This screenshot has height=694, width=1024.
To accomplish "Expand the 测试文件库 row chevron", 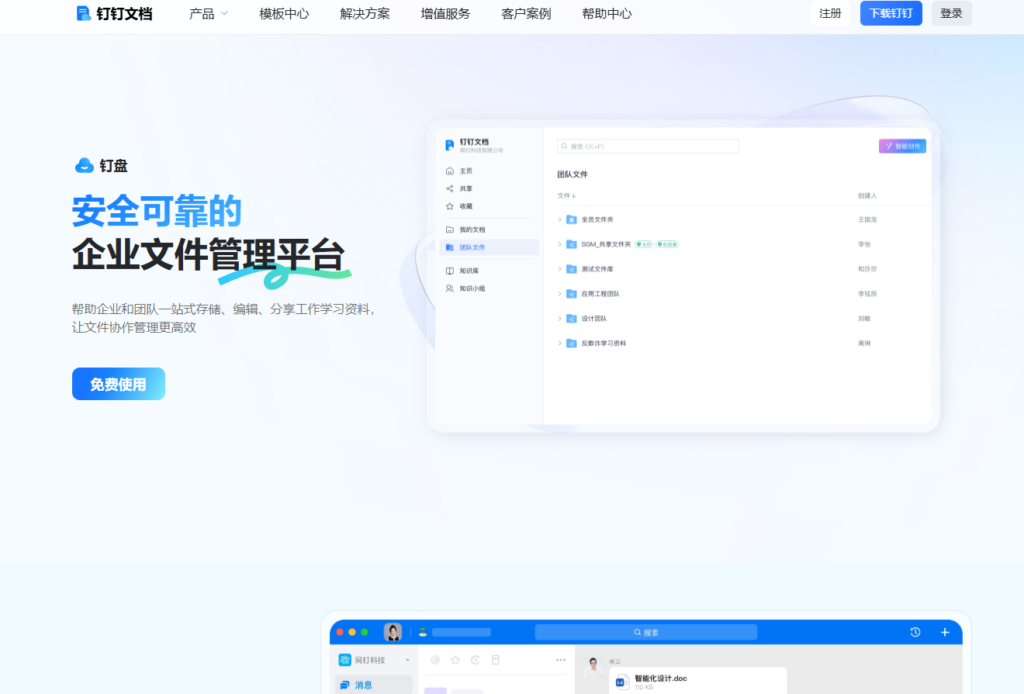I will coord(560,269).
